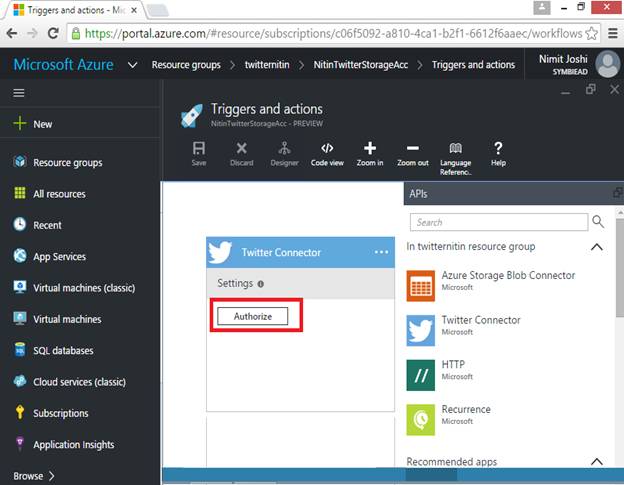Zoom out on the designer canvas
Image resolution: width=624 pixels, height=485 pixels.
click(413, 154)
